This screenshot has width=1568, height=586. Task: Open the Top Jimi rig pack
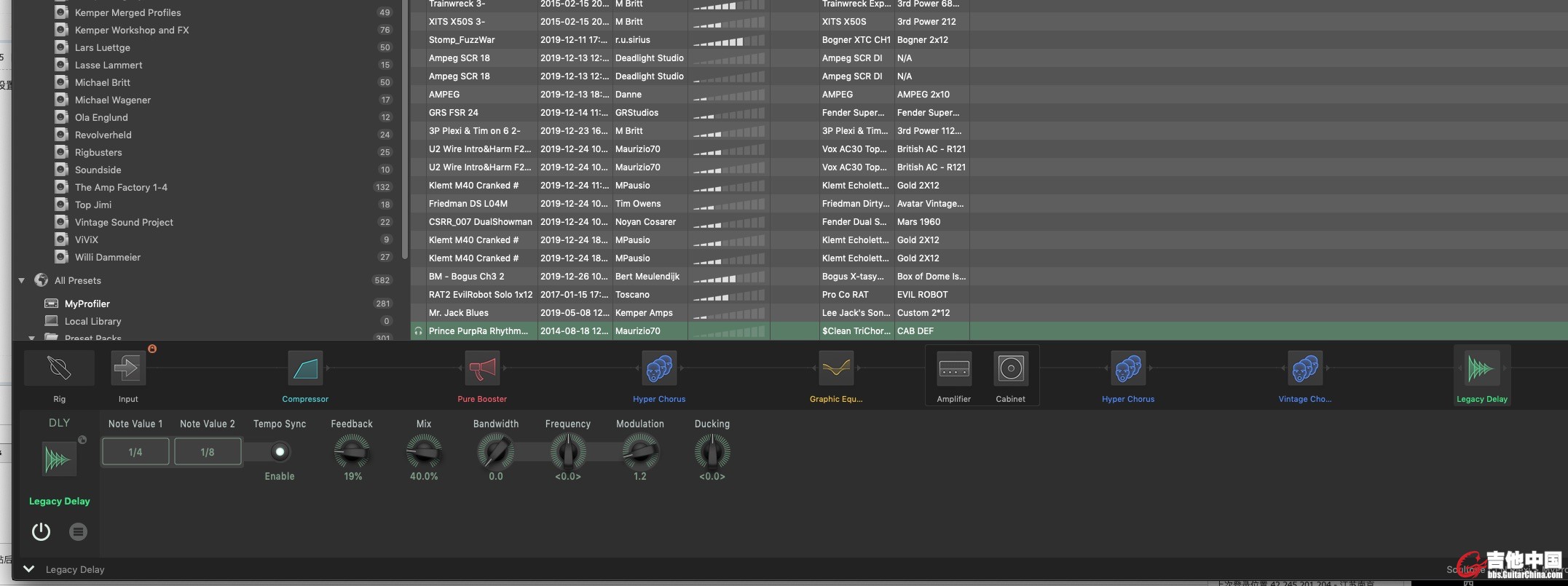(93, 205)
